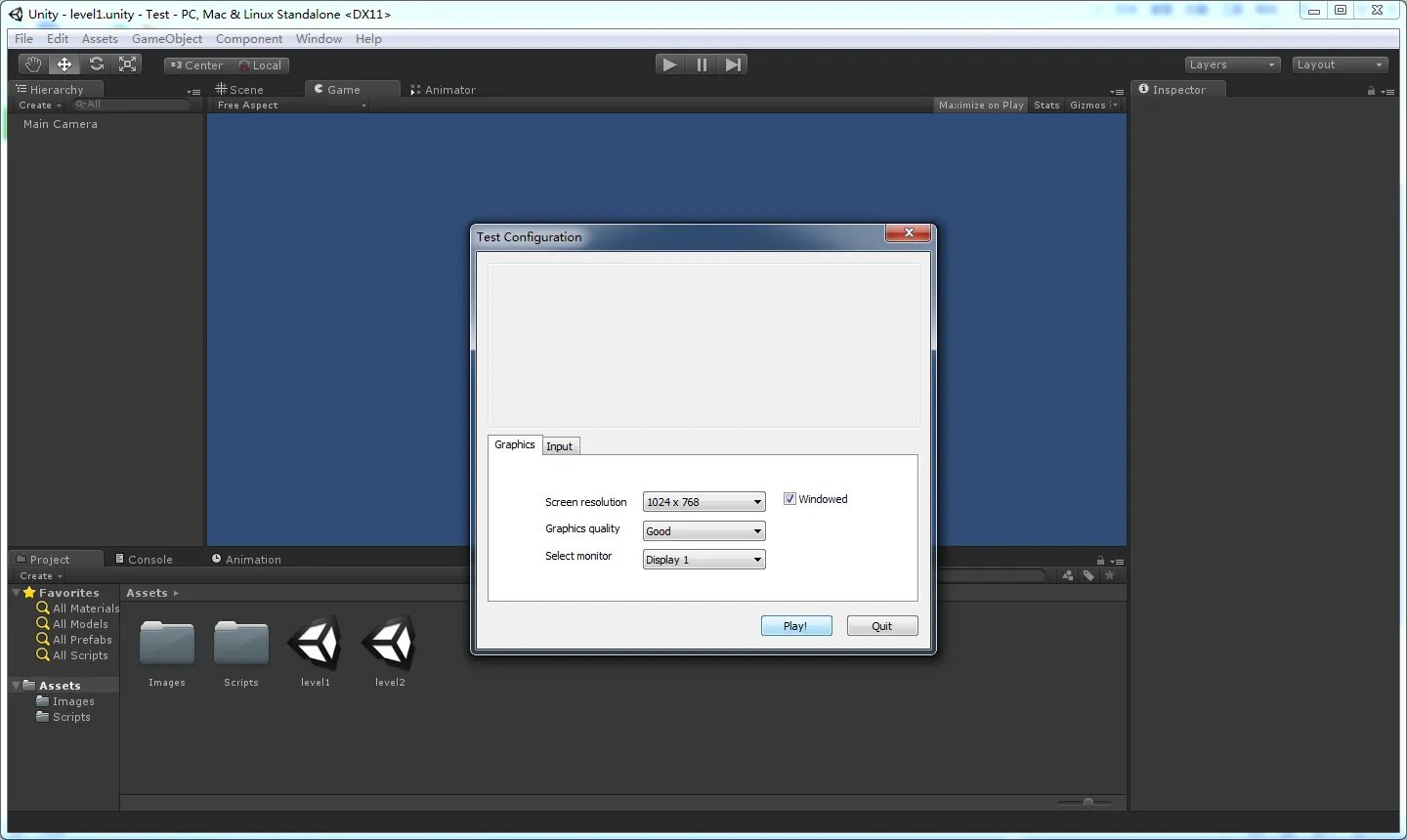Select the Rotate tool
Screen dimensions: 1407x840
96,64
